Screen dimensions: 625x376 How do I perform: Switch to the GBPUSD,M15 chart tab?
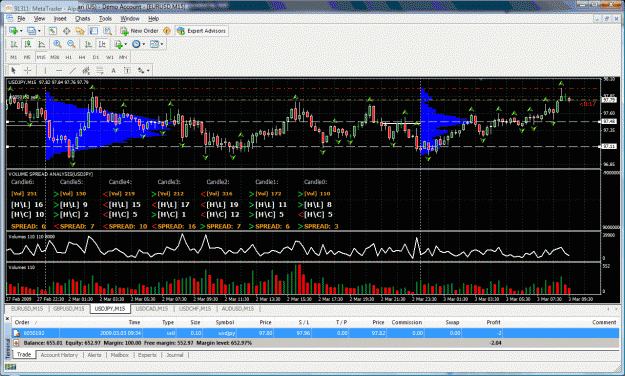click(x=69, y=309)
